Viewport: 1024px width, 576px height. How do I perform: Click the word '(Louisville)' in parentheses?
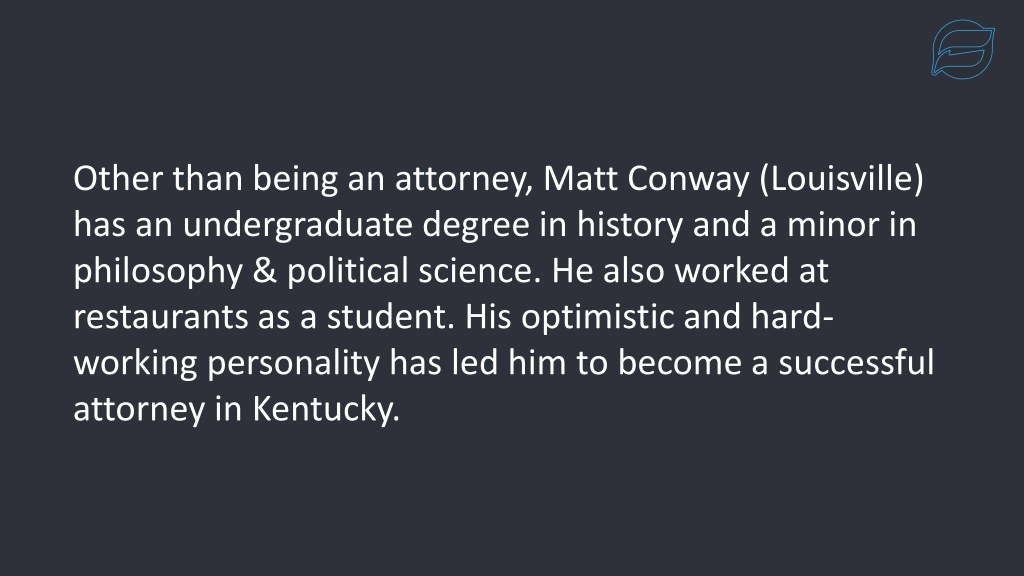point(842,179)
